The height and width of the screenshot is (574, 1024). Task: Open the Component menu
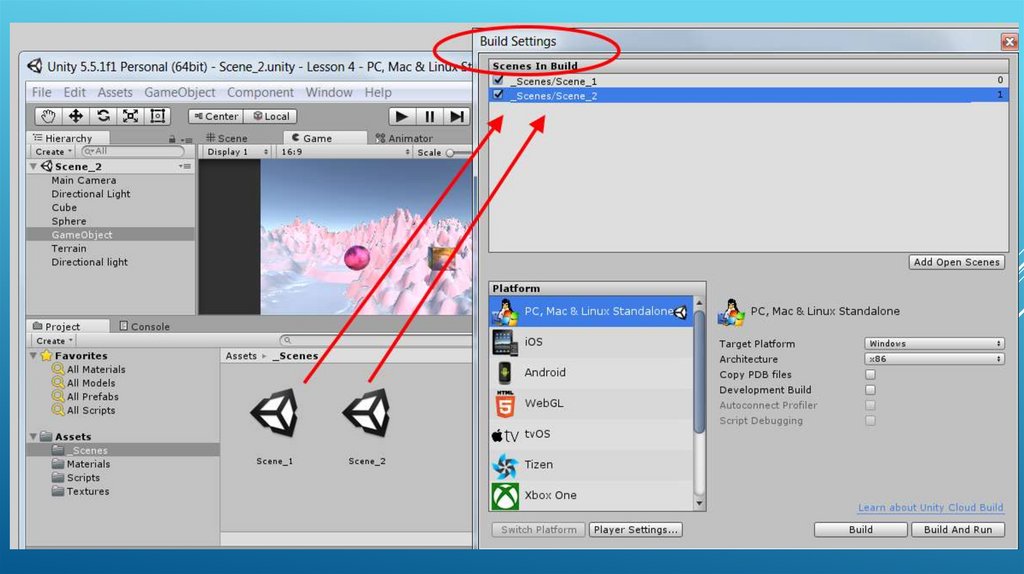click(x=260, y=92)
